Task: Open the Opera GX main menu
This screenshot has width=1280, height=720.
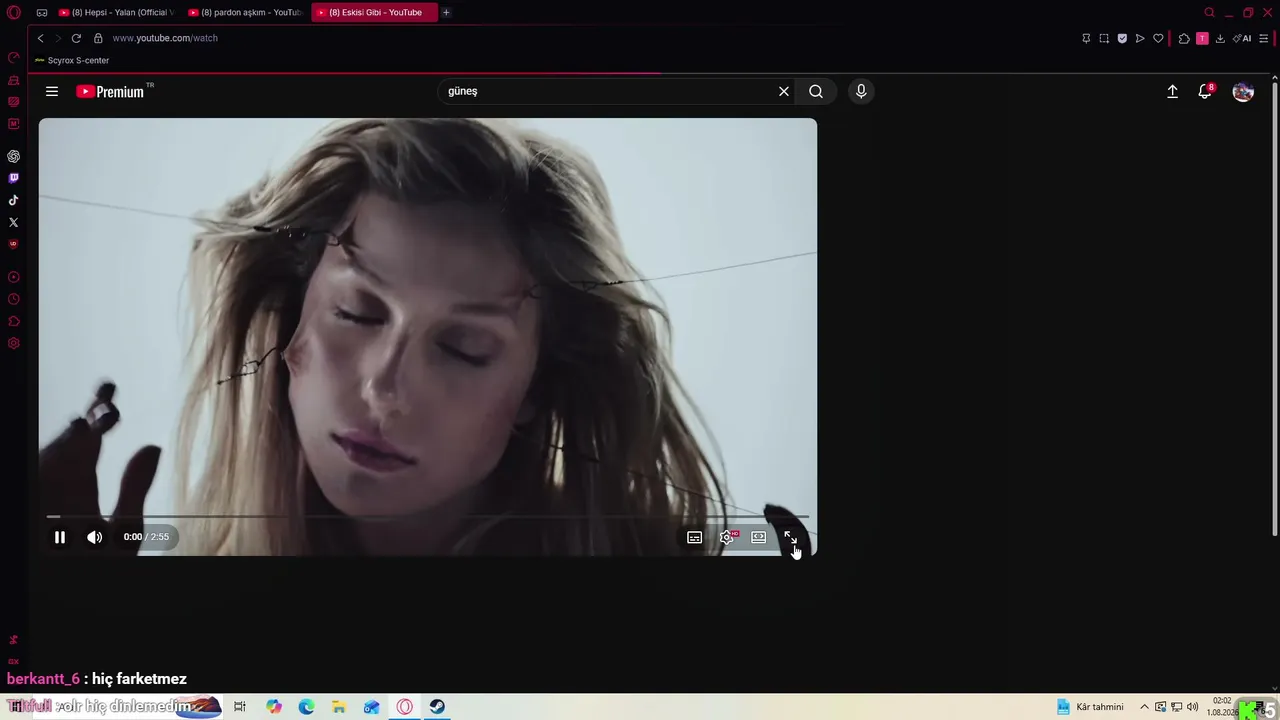Action: click(13, 12)
